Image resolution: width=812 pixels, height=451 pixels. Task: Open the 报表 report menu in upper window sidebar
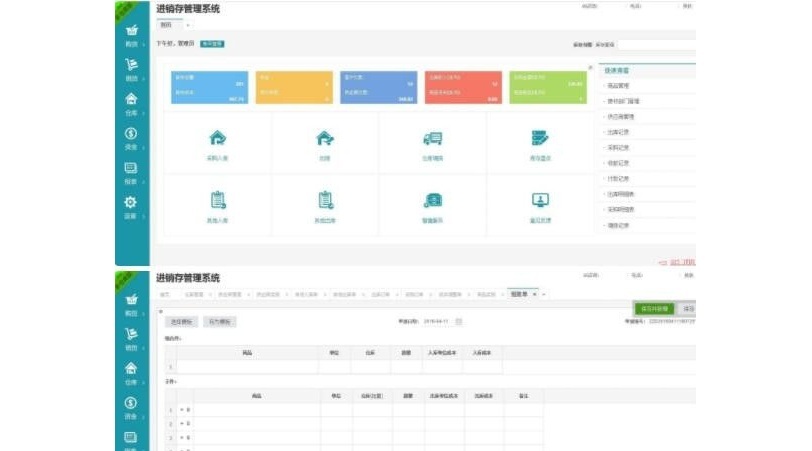point(132,173)
